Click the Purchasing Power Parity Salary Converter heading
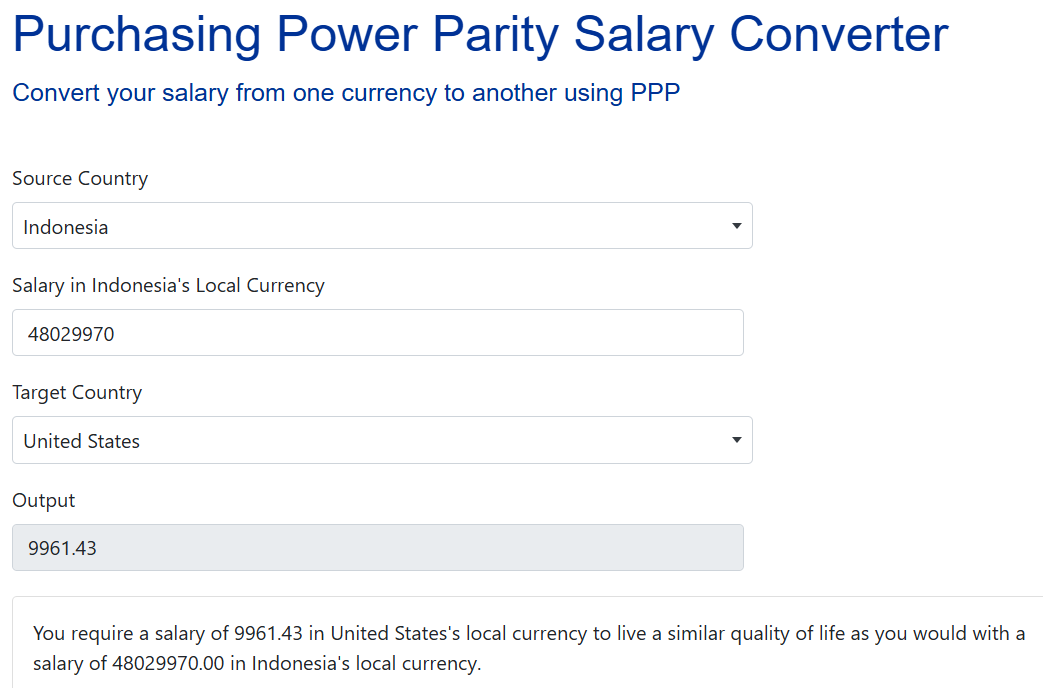This screenshot has width=1043, height=688. (x=480, y=33)
